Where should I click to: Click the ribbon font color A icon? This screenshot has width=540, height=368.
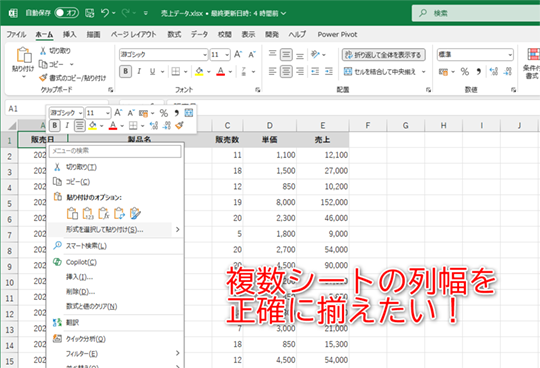point(220,71)
